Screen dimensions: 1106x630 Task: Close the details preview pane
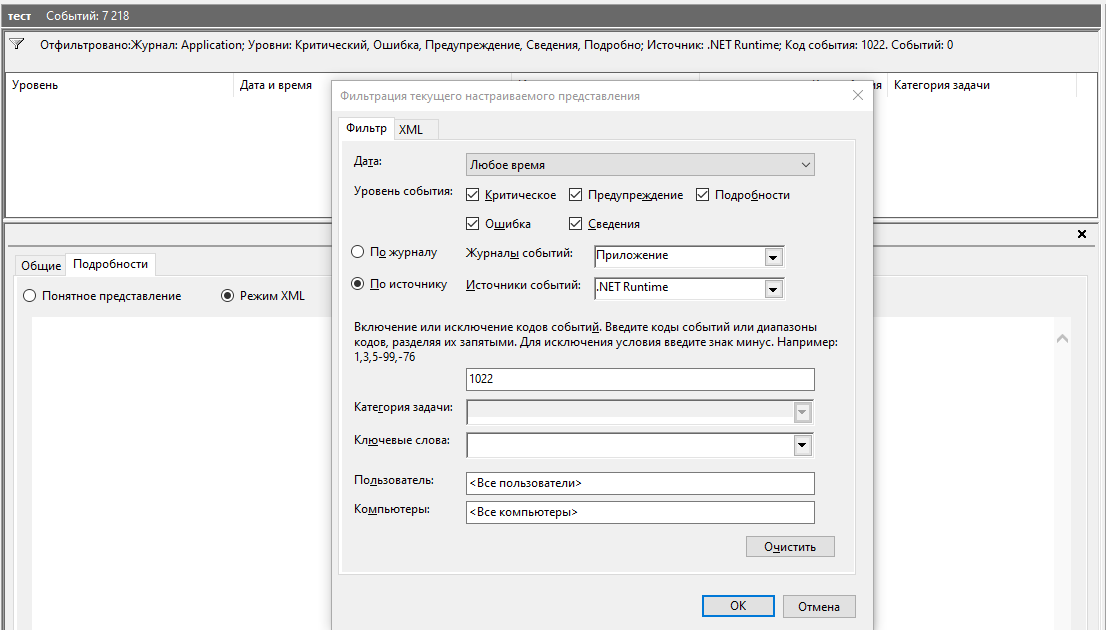[1081, 234]
